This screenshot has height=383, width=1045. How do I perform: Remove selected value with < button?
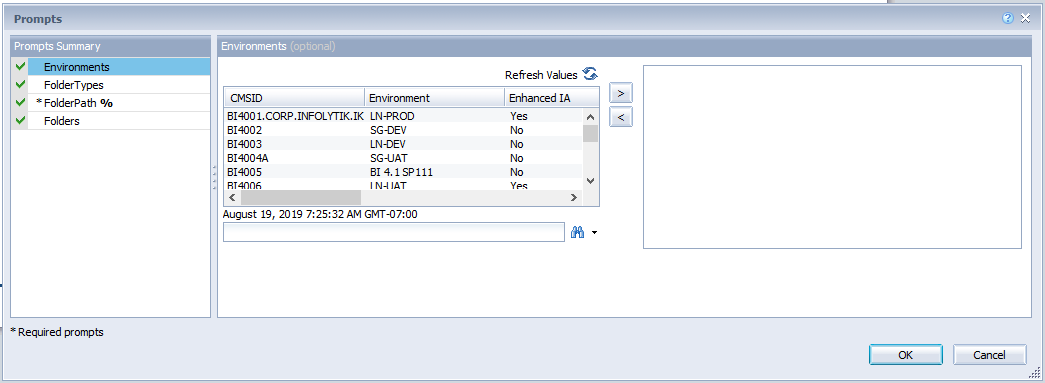(x=620, y=117)
